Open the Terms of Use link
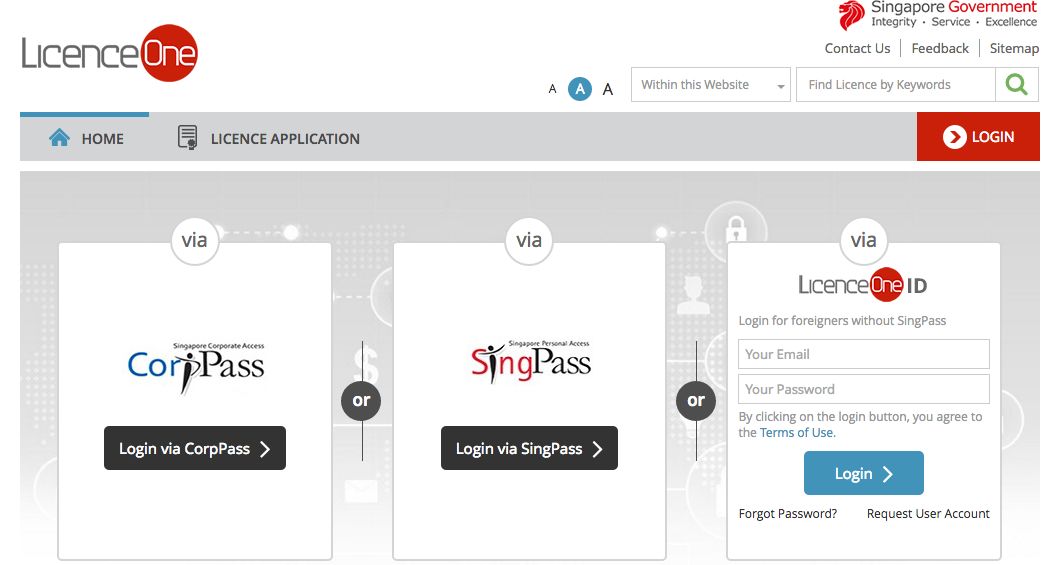Viewport: 1051px width, 565px height. pos(798,433)
